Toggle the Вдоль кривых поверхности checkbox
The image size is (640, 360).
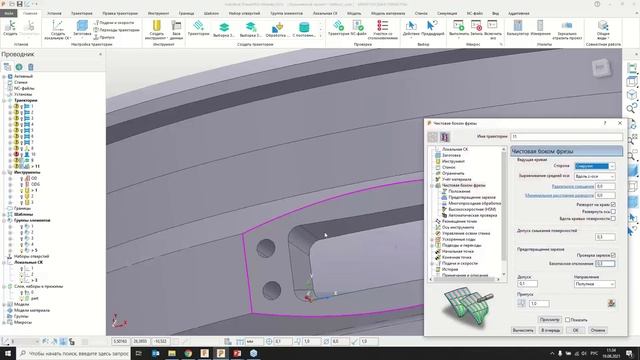(x=613, y=219)
